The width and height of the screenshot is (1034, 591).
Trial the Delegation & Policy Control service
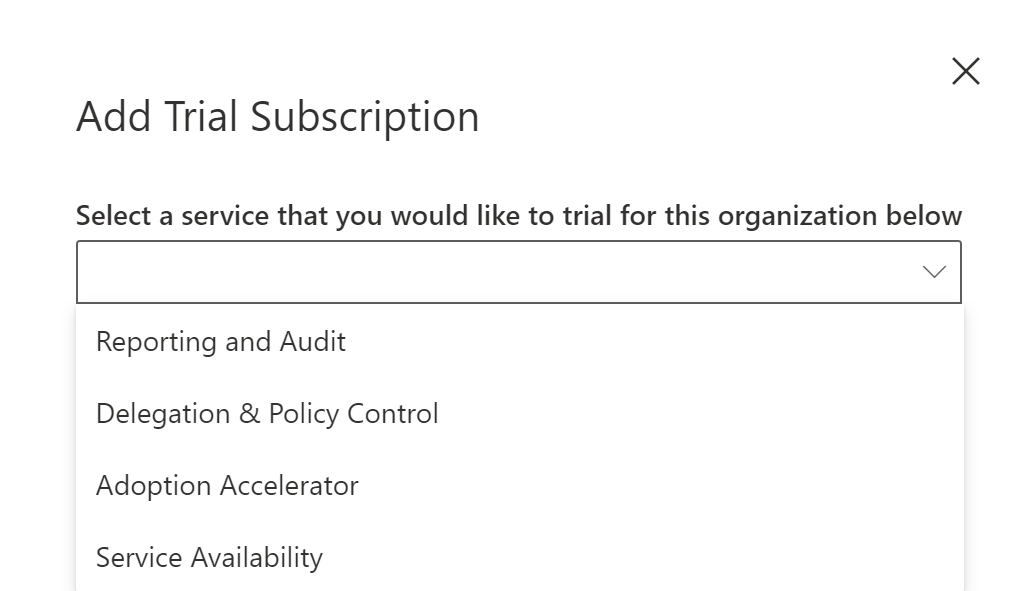tap(267, 414)
